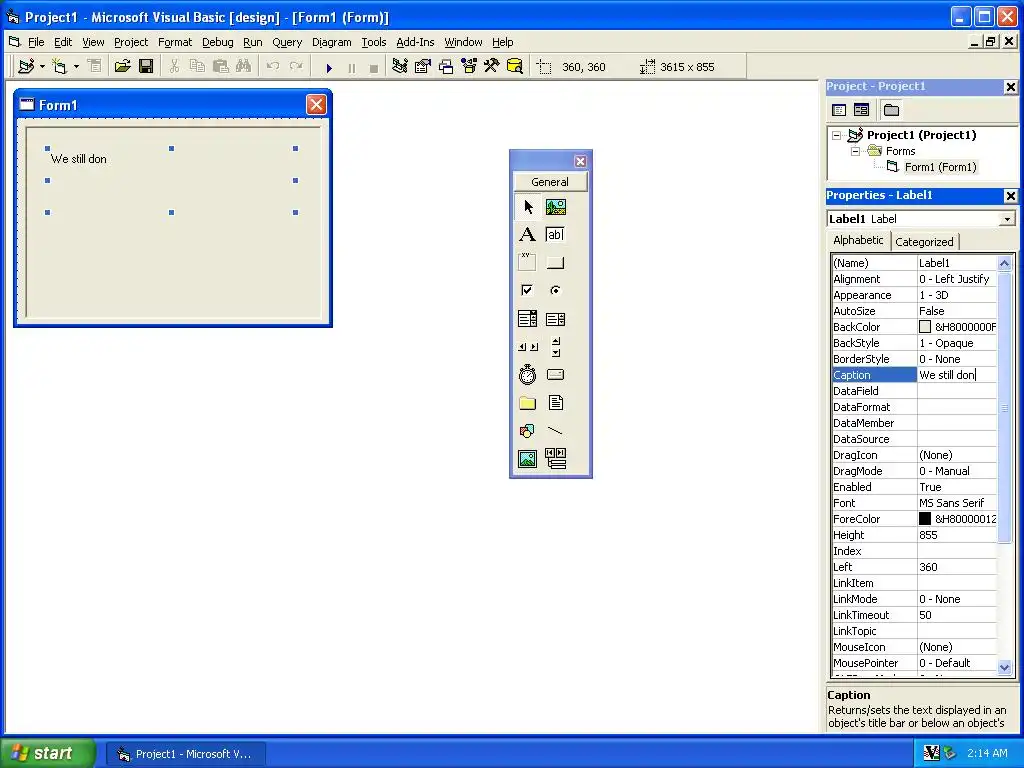This screenshot has height=768, width=1024.
Task: Select the AutoSize property row
Action: coord(914,312)
